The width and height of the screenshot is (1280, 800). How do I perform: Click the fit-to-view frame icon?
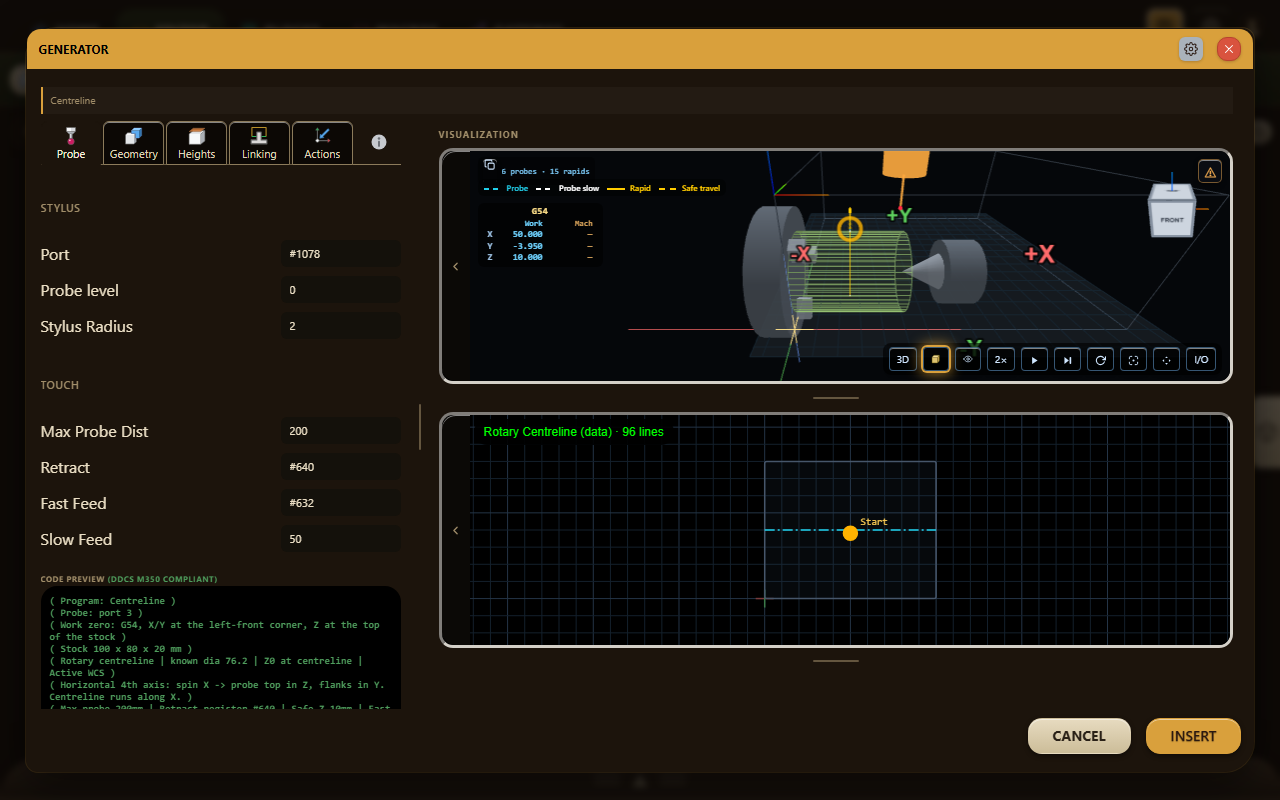(x=1133, y=359)
